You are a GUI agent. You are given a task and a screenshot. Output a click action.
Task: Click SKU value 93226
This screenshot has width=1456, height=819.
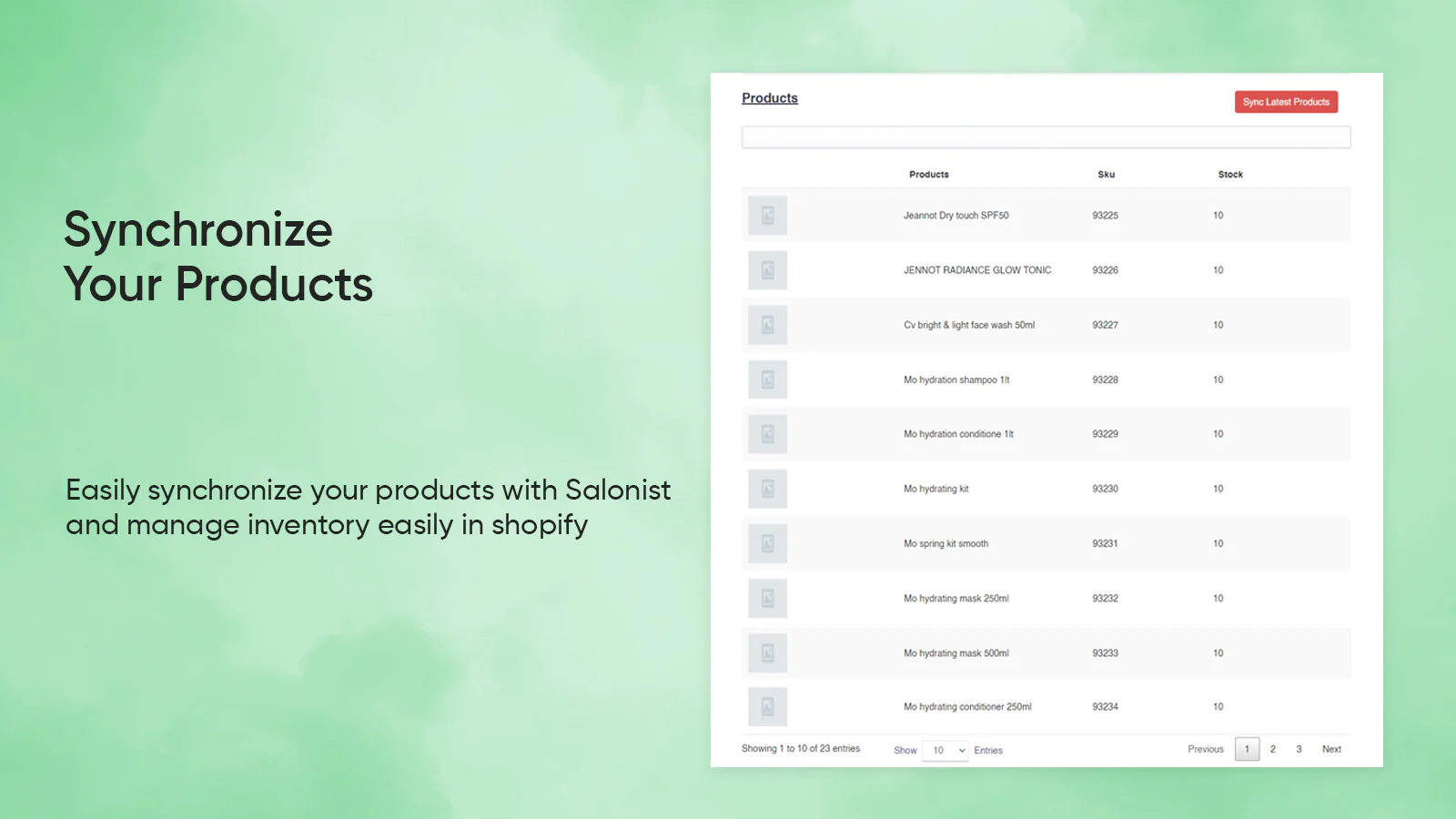pos(1105,270)
